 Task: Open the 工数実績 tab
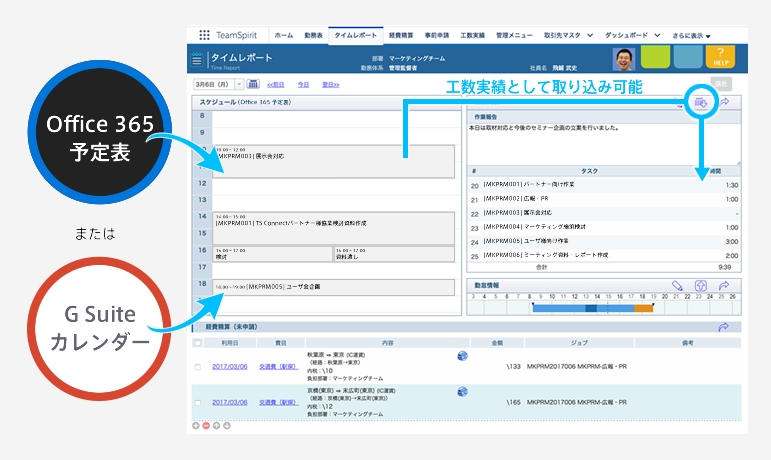(x=473, y=35)
